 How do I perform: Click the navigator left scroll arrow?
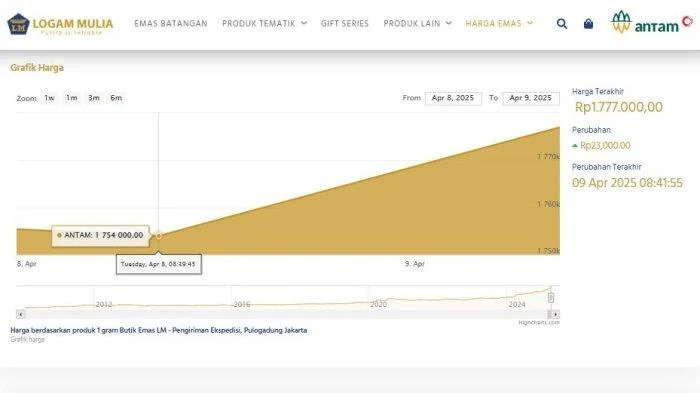(x=21, y=314)
